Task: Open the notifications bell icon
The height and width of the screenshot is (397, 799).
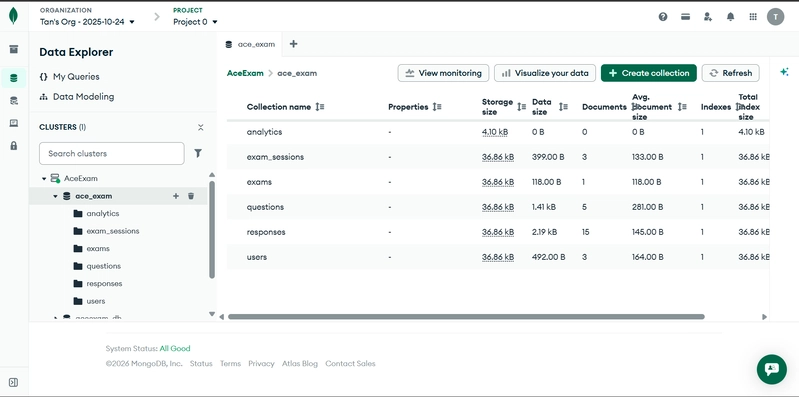Action: (730, 17)
